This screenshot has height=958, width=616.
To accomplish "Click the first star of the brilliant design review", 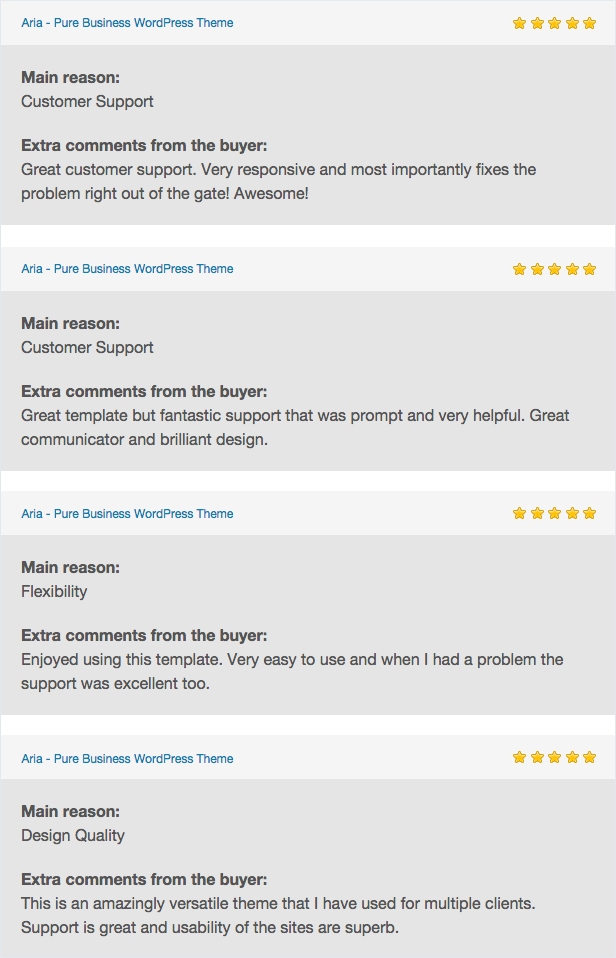I will [x=520, y=269].
